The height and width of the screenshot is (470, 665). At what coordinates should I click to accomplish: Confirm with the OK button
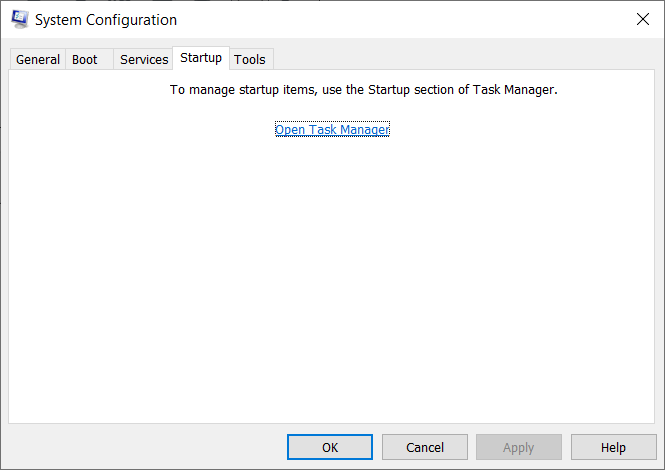[x=330, y=447]
